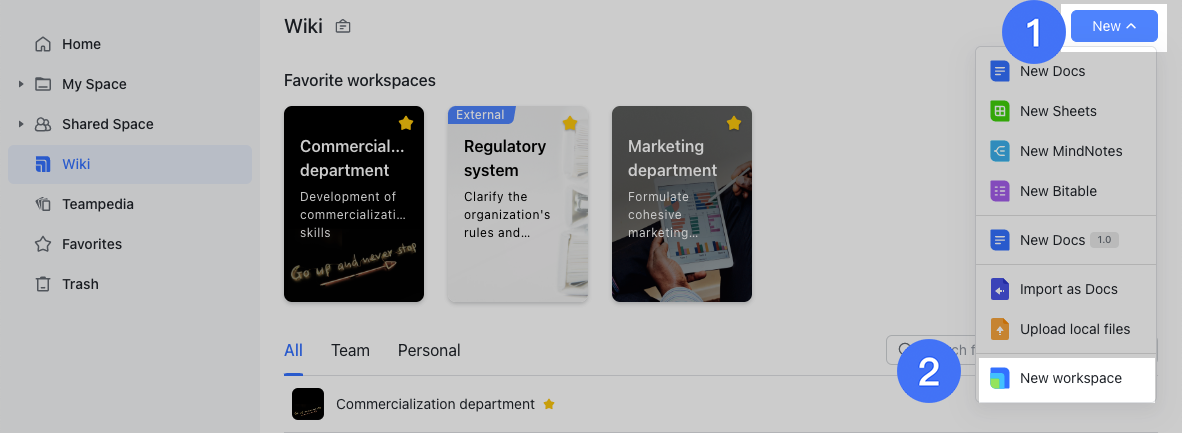Switch to the Team tab

350,350
